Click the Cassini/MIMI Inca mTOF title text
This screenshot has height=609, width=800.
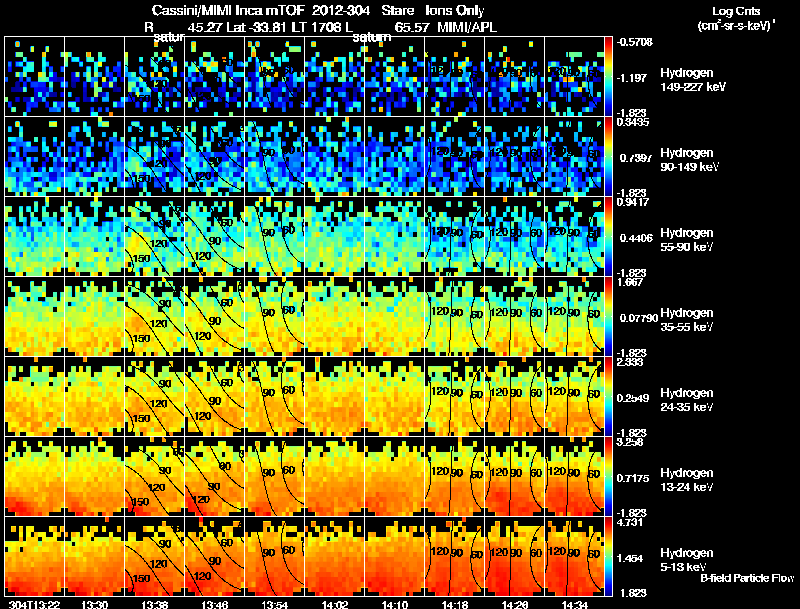(x=228, y=11)
